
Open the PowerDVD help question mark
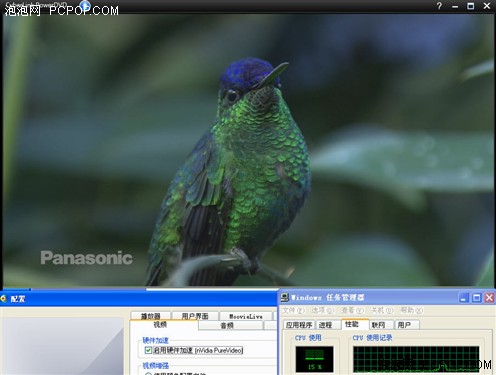click(440, 6)
